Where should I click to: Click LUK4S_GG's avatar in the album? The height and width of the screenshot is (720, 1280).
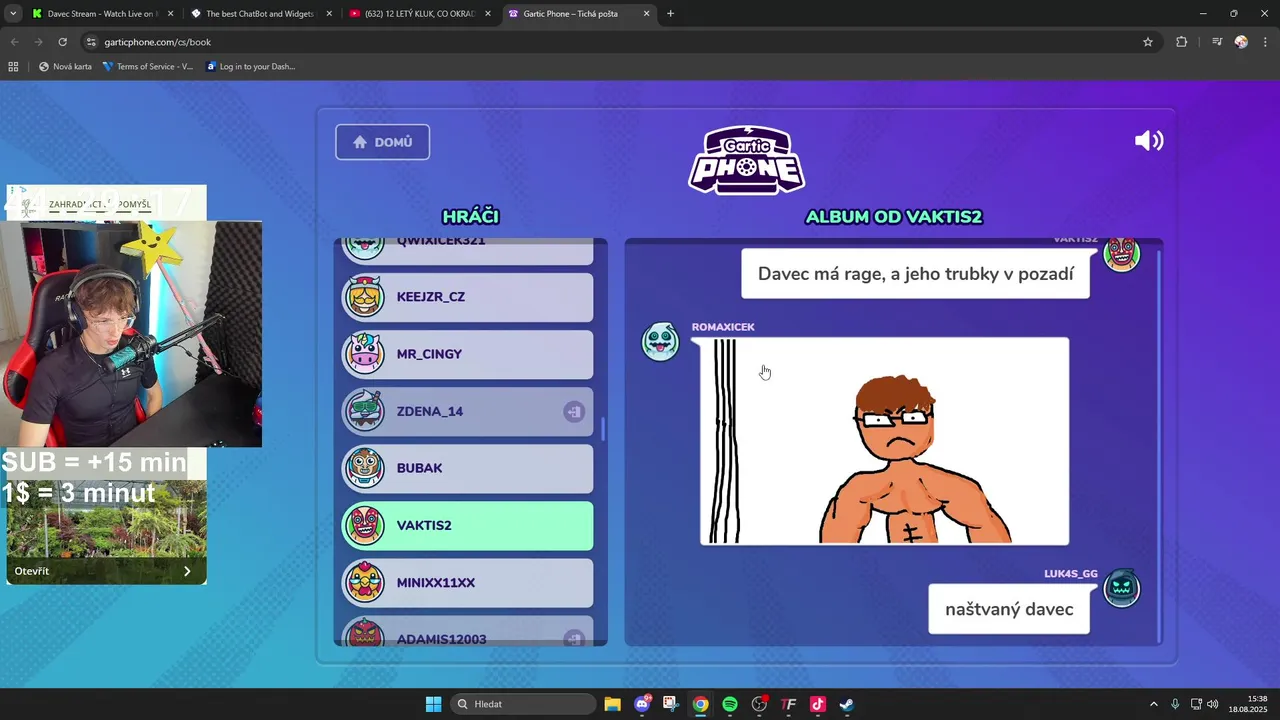click(x=1121, y=588)
